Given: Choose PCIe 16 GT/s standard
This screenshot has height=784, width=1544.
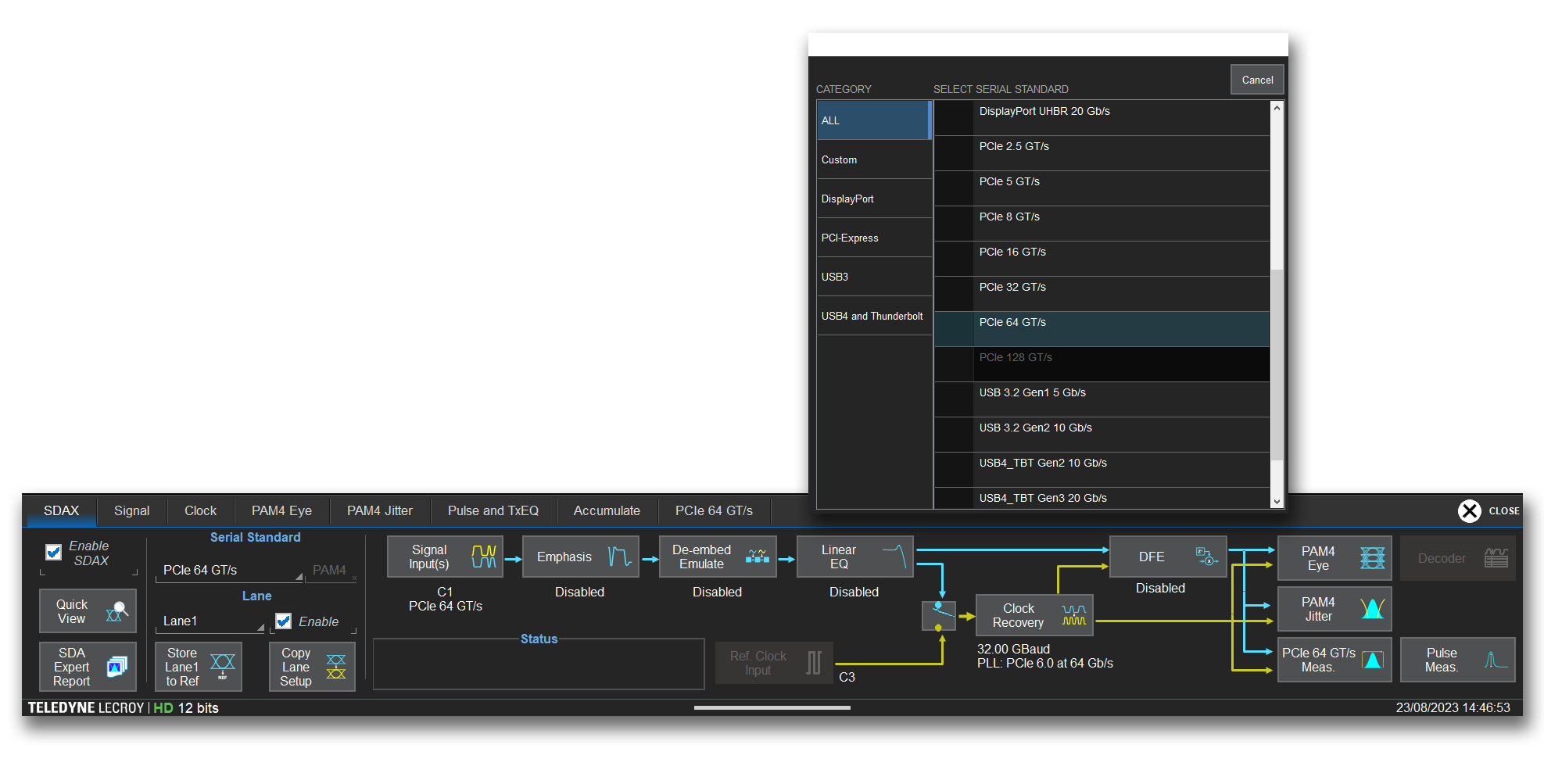Looking at the screenshot, I should 1102,259.
